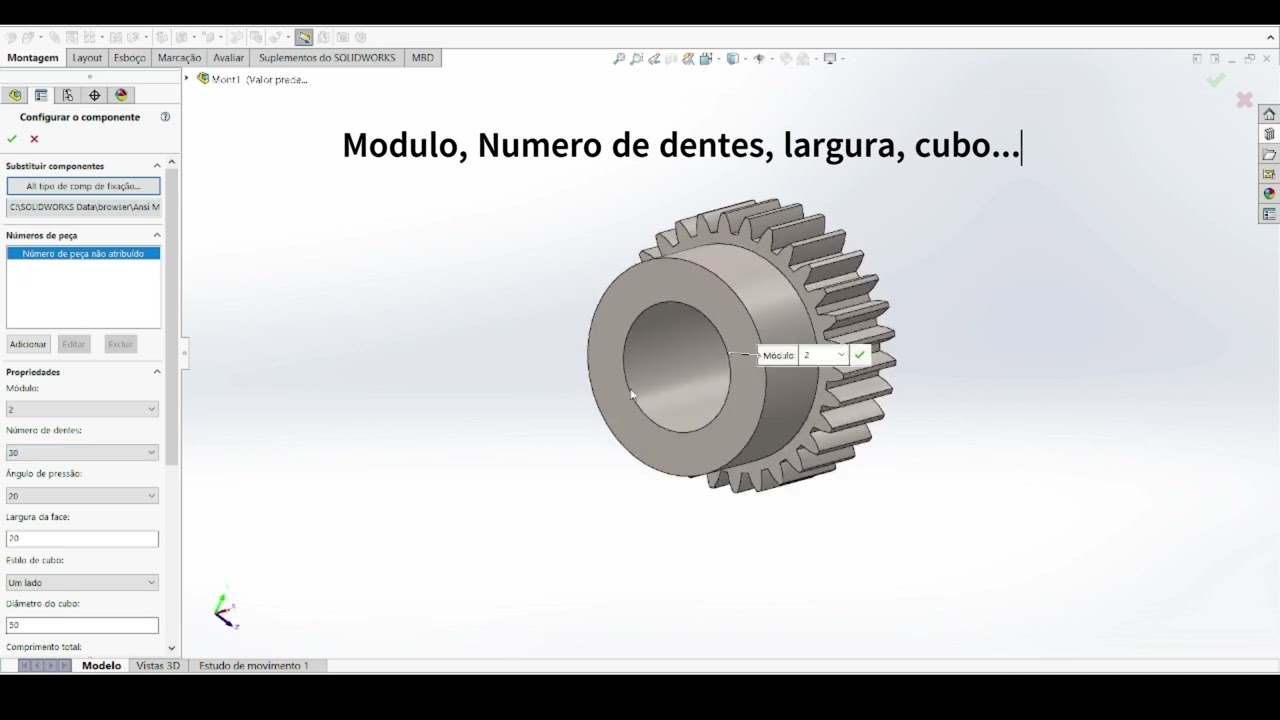Select Modelo bottom tab
This screenshot has width=1280, height=720.
coord(101,665)
